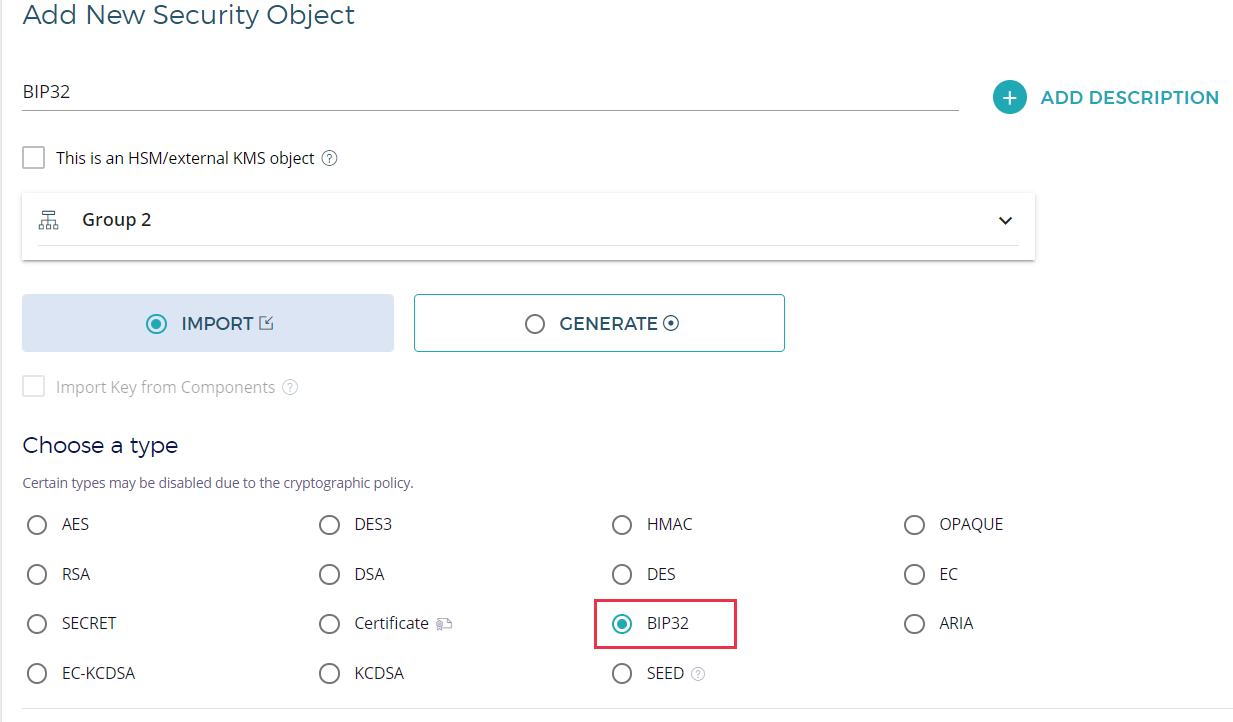Viewport: 1233px width, 722px height.
Task: Click the generate icon on the GENERATE tab
Action: [x=671, y=323]
